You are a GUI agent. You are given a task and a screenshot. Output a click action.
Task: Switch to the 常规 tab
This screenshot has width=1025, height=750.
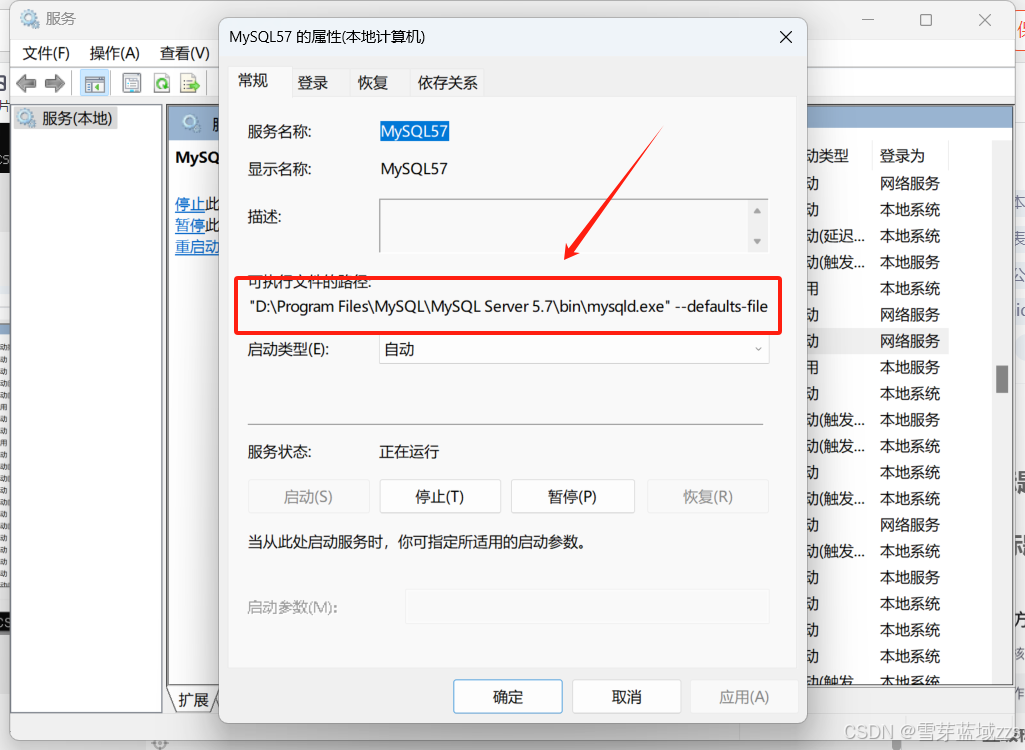[254, 81]
